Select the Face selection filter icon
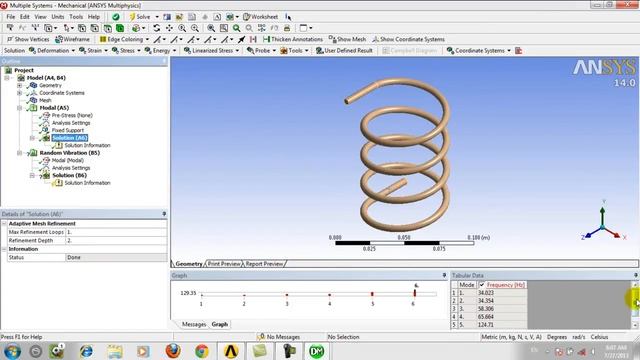The height and width of the screenshot is (360, 640). coord(107,28)
